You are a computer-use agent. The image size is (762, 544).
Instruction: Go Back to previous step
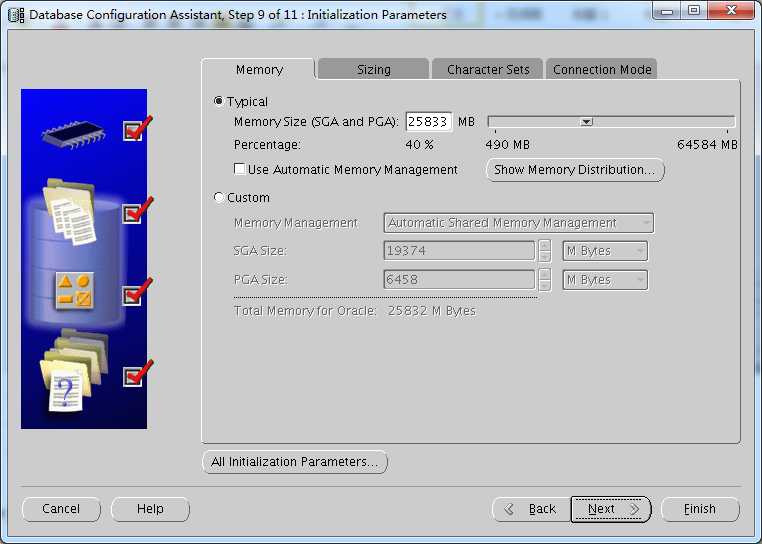click(x=532, y=509)
